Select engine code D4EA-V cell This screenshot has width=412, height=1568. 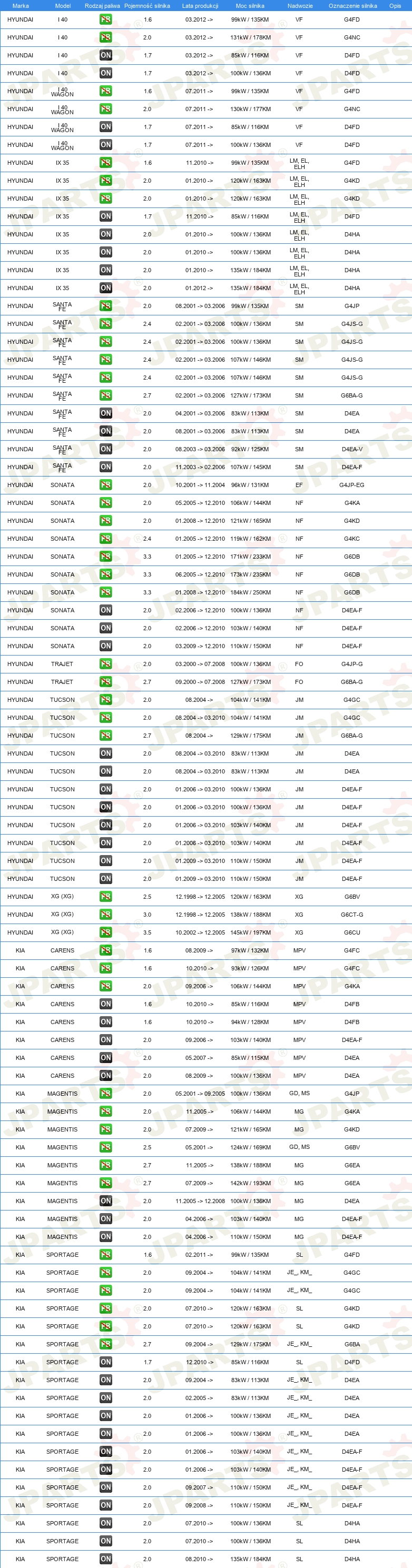point(351,449)
